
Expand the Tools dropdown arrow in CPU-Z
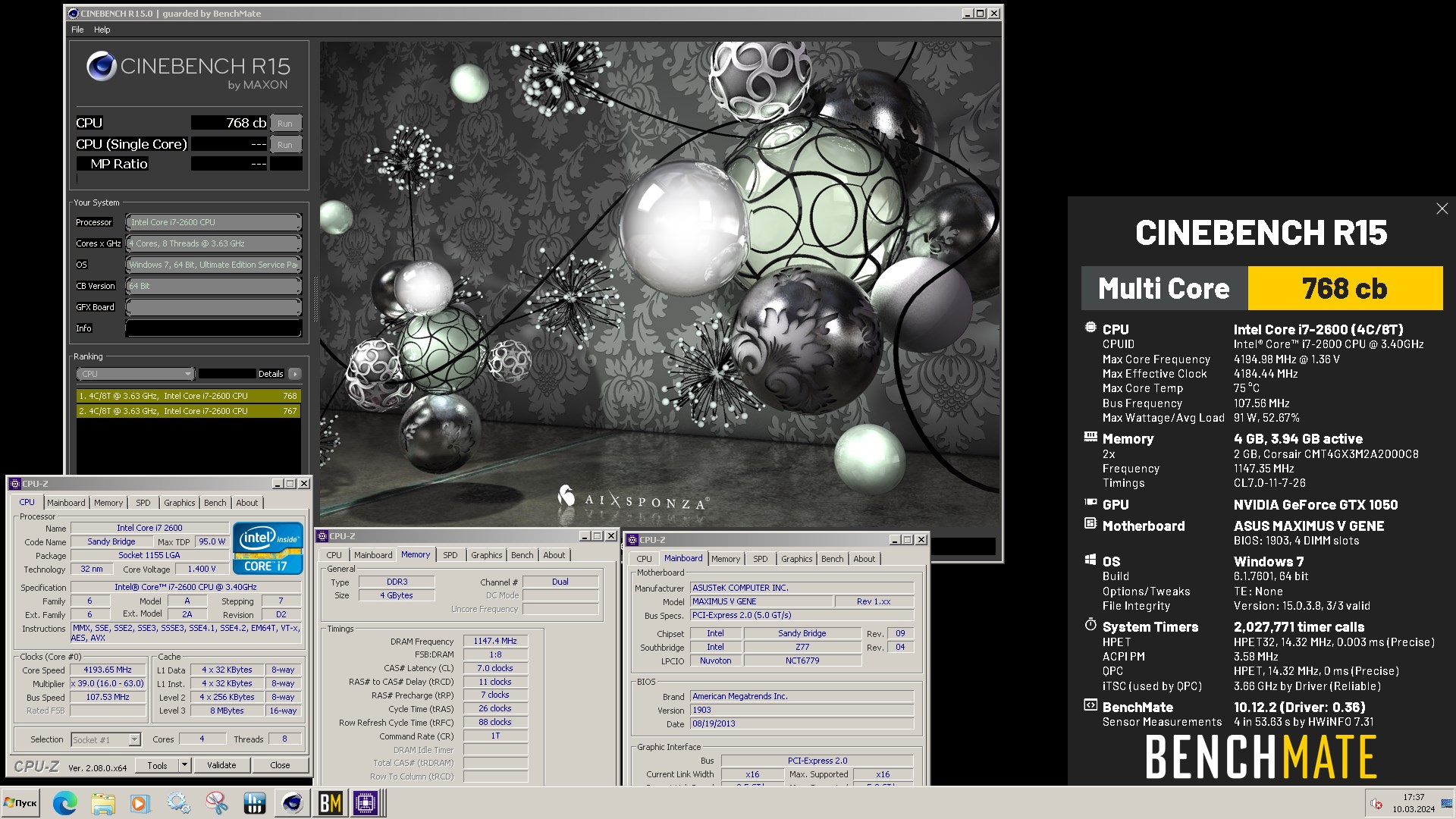coord(184,765)
